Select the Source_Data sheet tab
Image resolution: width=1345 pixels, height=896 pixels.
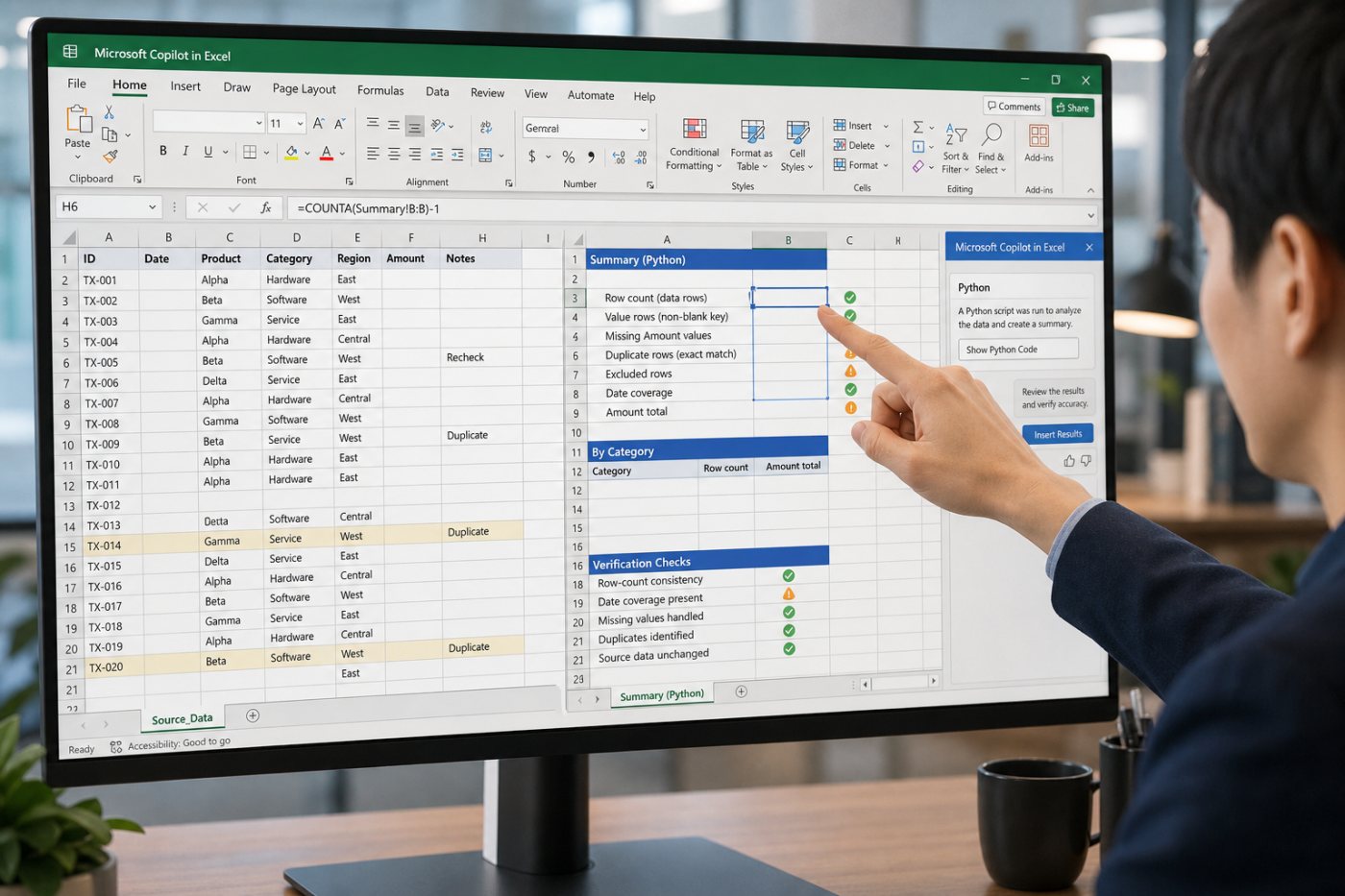[183, 719]
